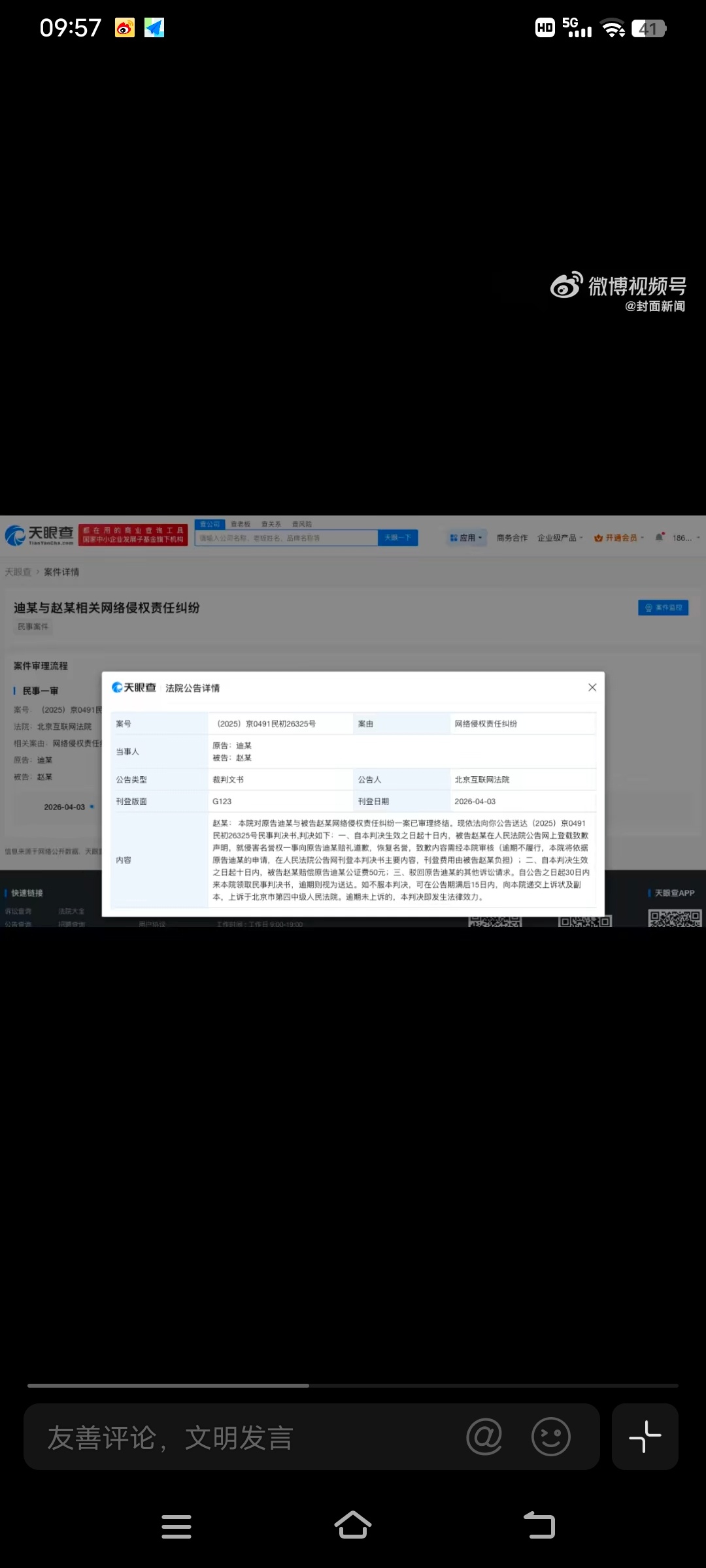
Task: Open the 应用 dropdown in video
Action: click(466, 538)
